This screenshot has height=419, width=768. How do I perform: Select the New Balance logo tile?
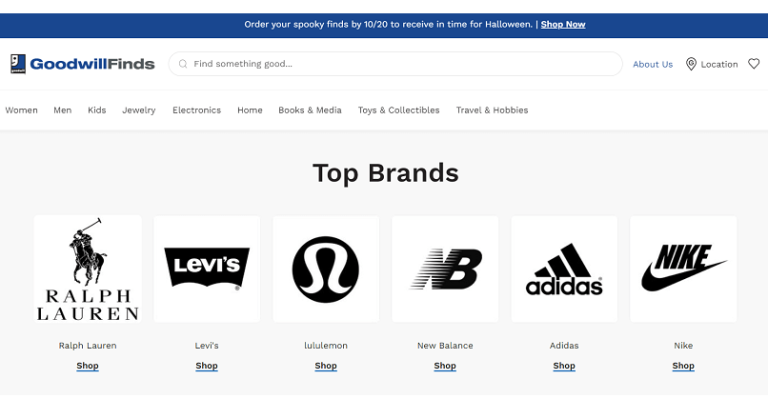[445, 269]
